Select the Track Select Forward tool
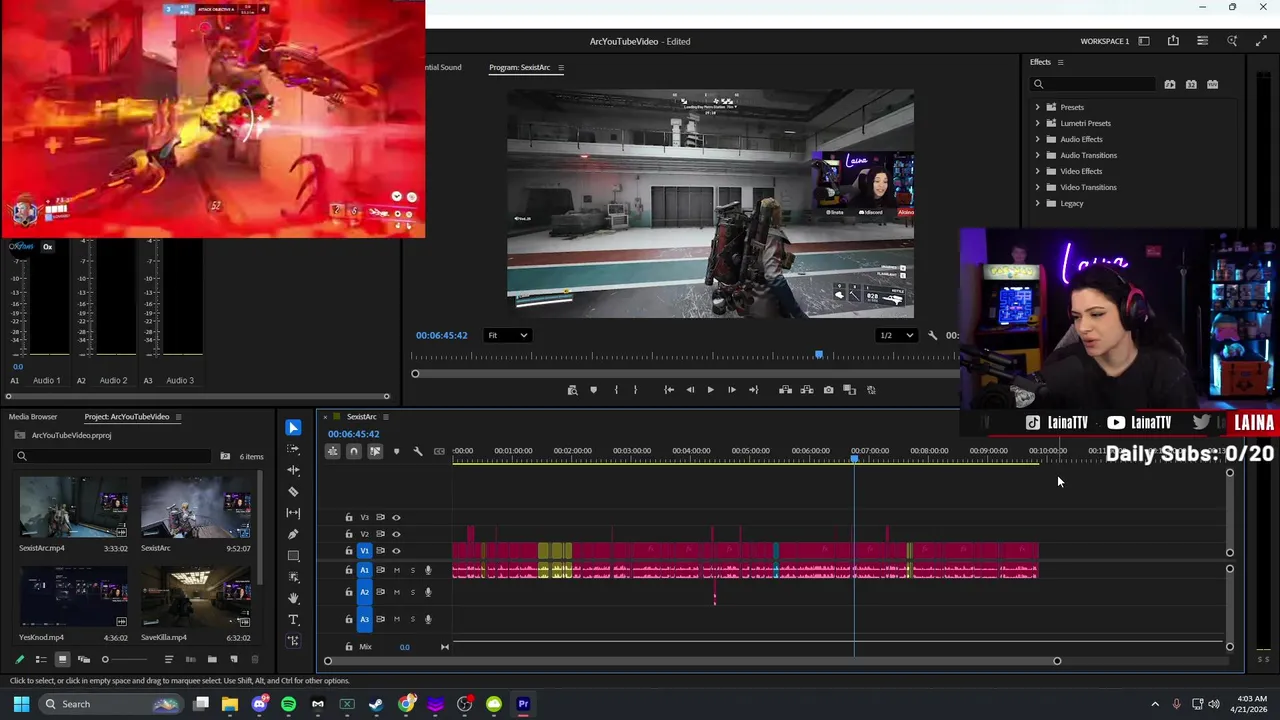This screenshot has height=720, width=1280. [293, 449]
